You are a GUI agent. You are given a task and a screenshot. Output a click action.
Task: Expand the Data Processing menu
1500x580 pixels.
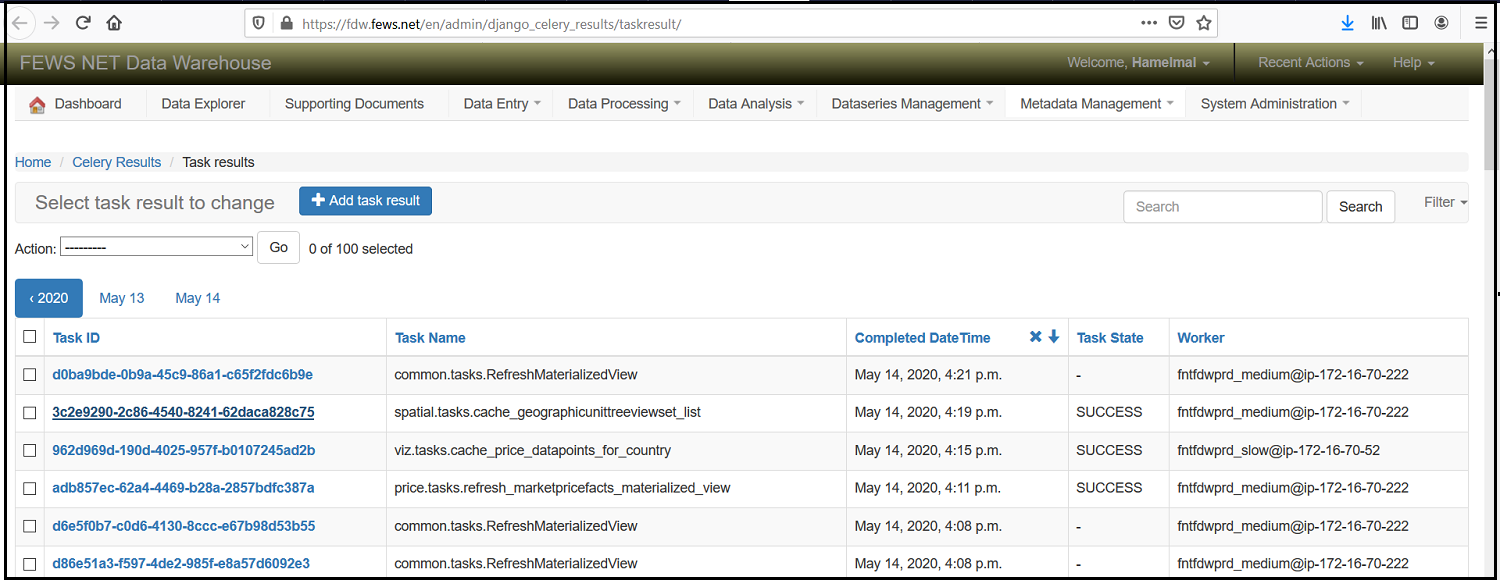(623, 104)
